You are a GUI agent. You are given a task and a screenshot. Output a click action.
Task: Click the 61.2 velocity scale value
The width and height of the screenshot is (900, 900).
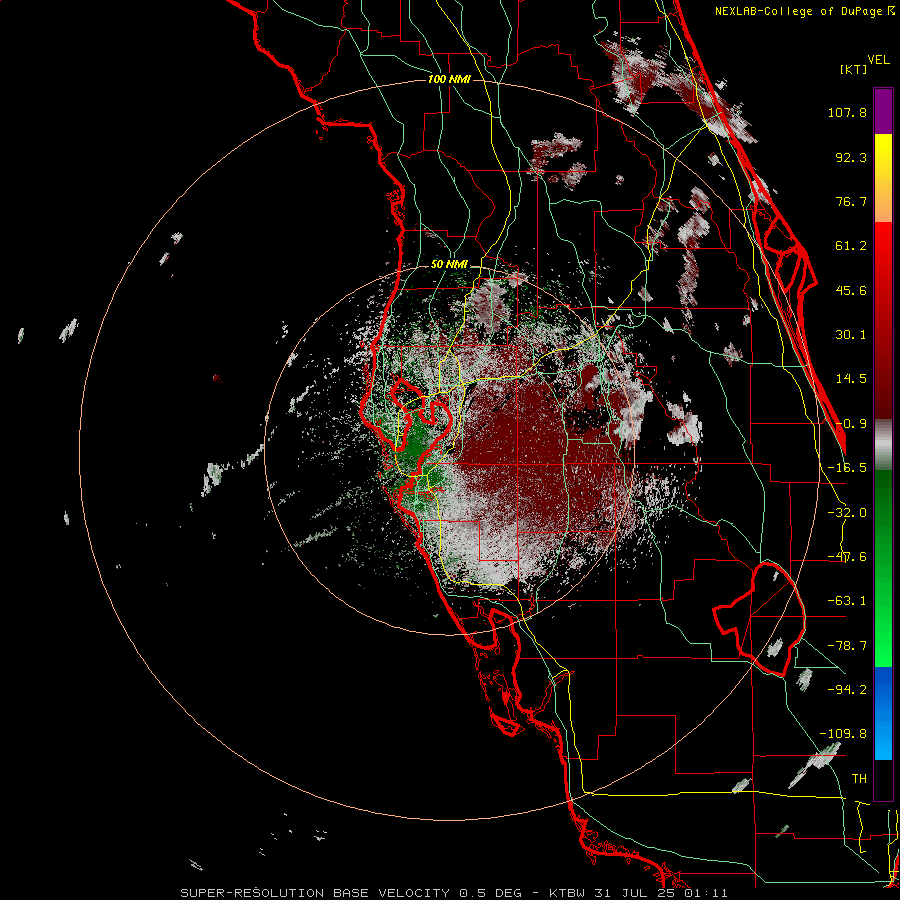(x=851, y=246)
